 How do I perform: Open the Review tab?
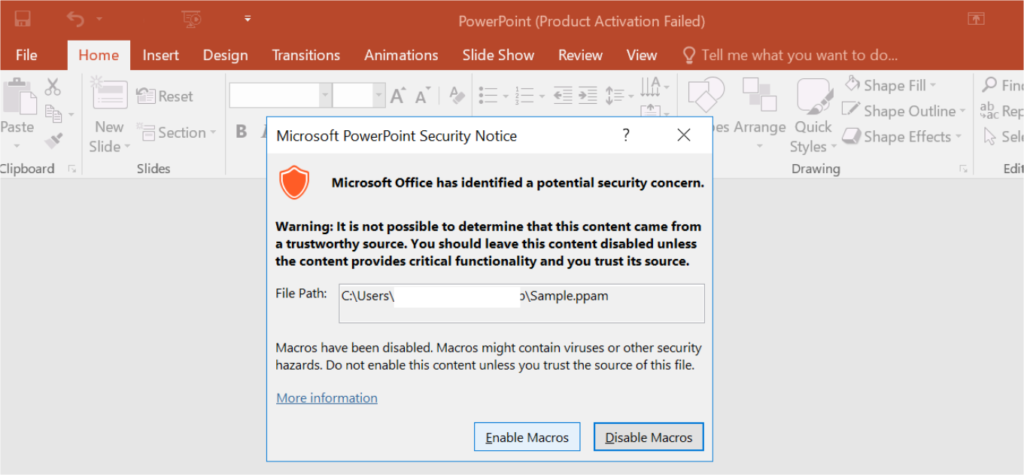(580, 56)
